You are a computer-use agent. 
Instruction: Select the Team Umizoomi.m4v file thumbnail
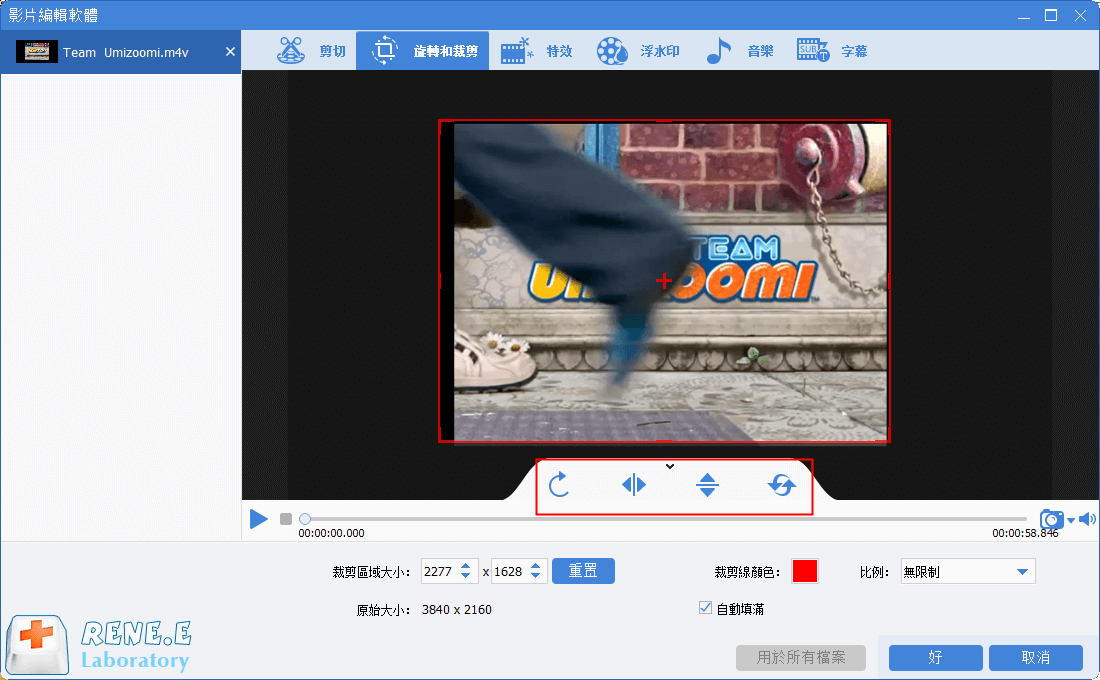(36, 52)
